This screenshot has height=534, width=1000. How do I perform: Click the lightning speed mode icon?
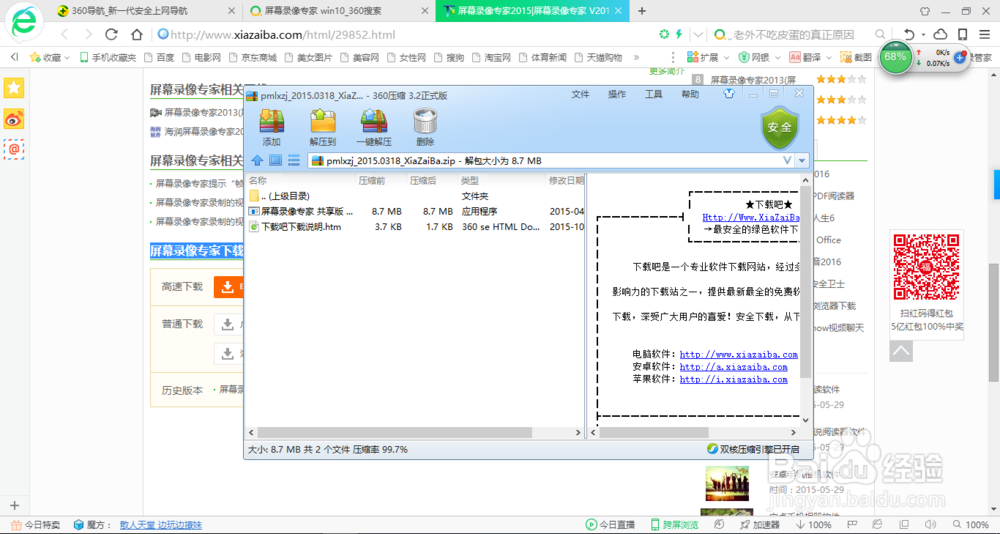click(x=679, y=34)
